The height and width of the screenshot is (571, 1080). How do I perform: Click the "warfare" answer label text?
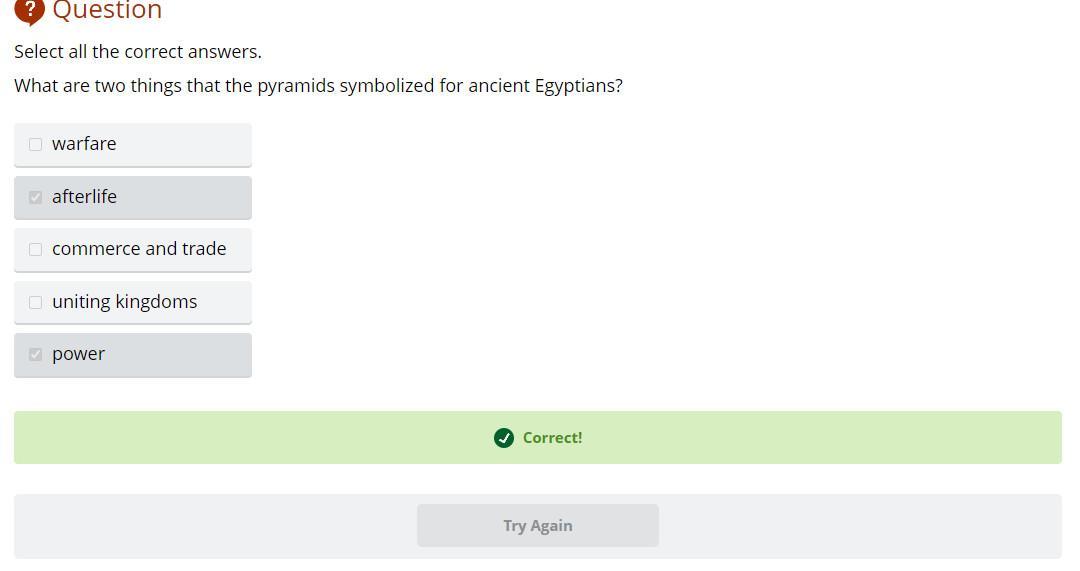(84, 144)
